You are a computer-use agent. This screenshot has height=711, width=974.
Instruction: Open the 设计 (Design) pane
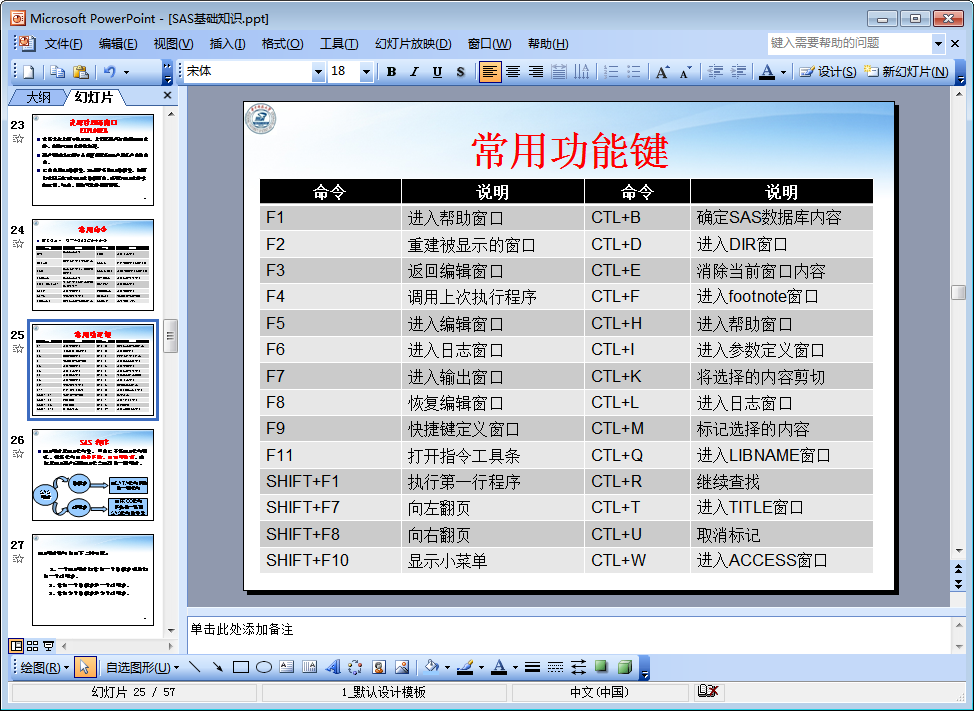[827, 72]
